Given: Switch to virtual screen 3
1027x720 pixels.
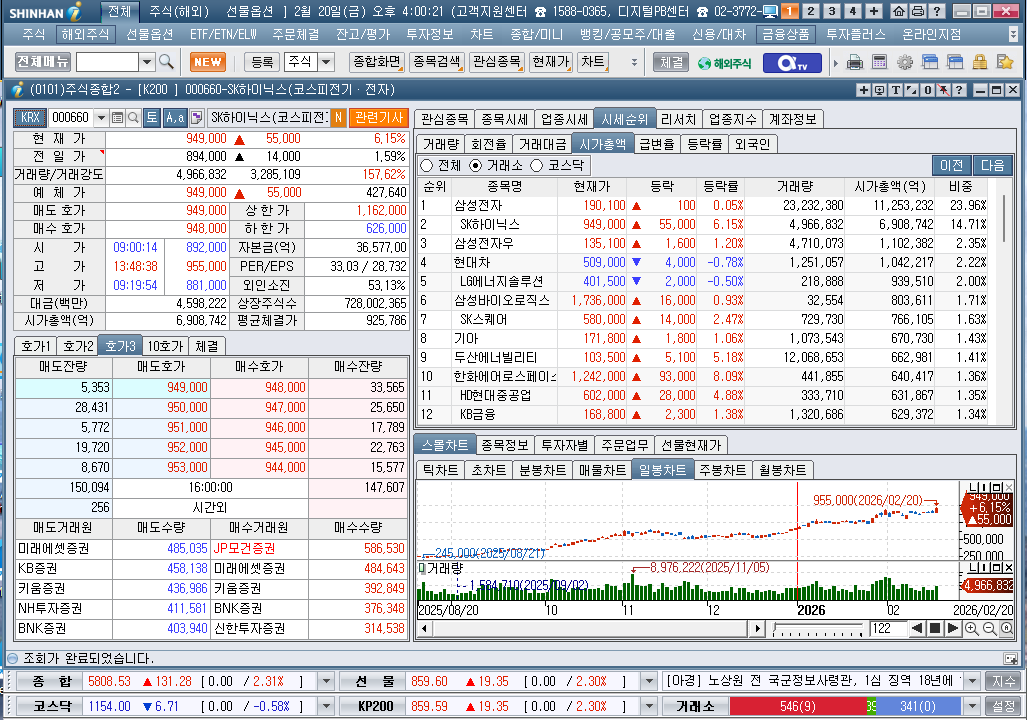Looking at the screenshot, I should [832, 11].
